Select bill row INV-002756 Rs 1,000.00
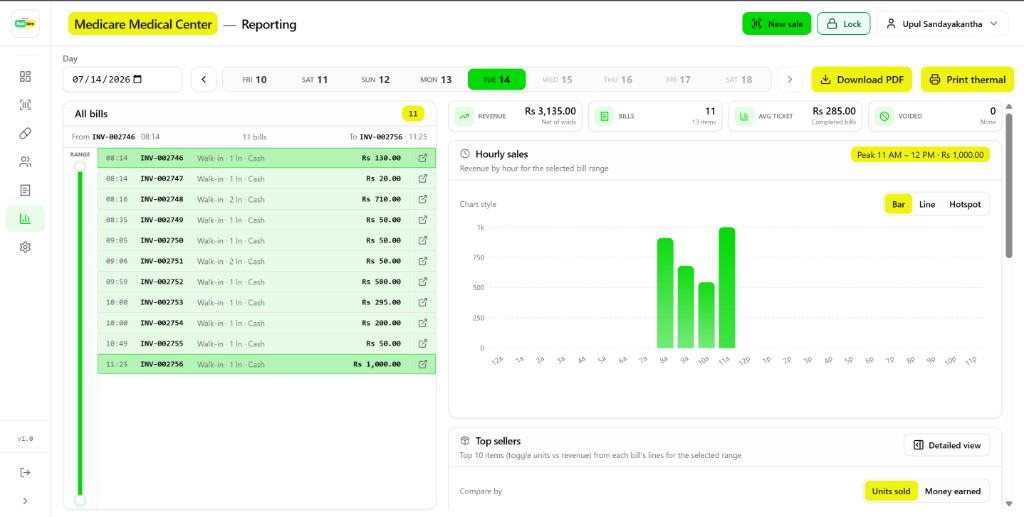This screenshot has height=517, width=1024. (x=266, y=364)
